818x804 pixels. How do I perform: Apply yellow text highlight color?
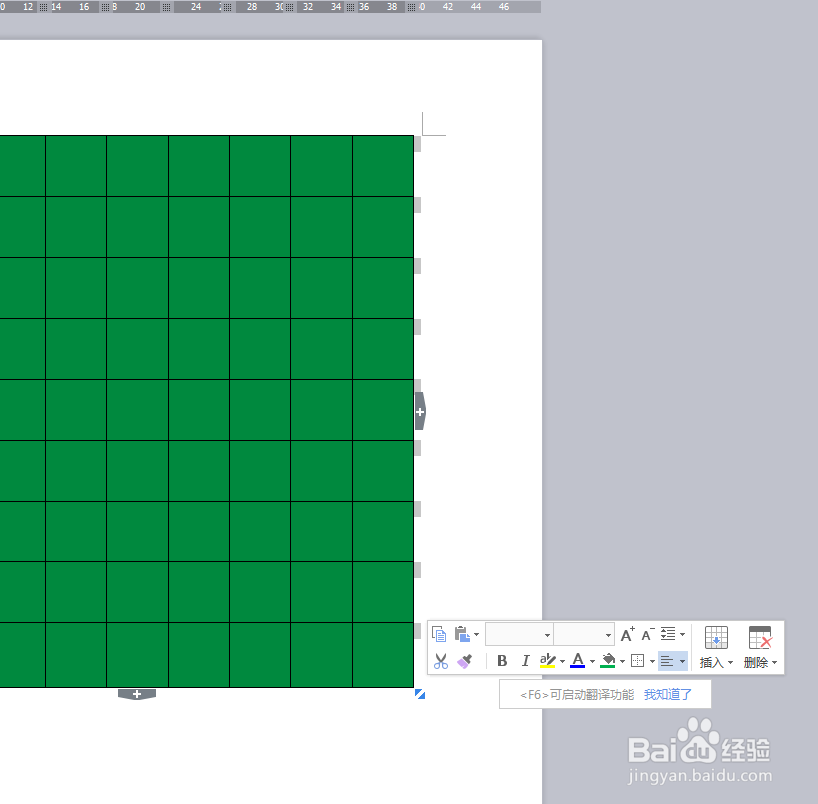coord(547,661)
